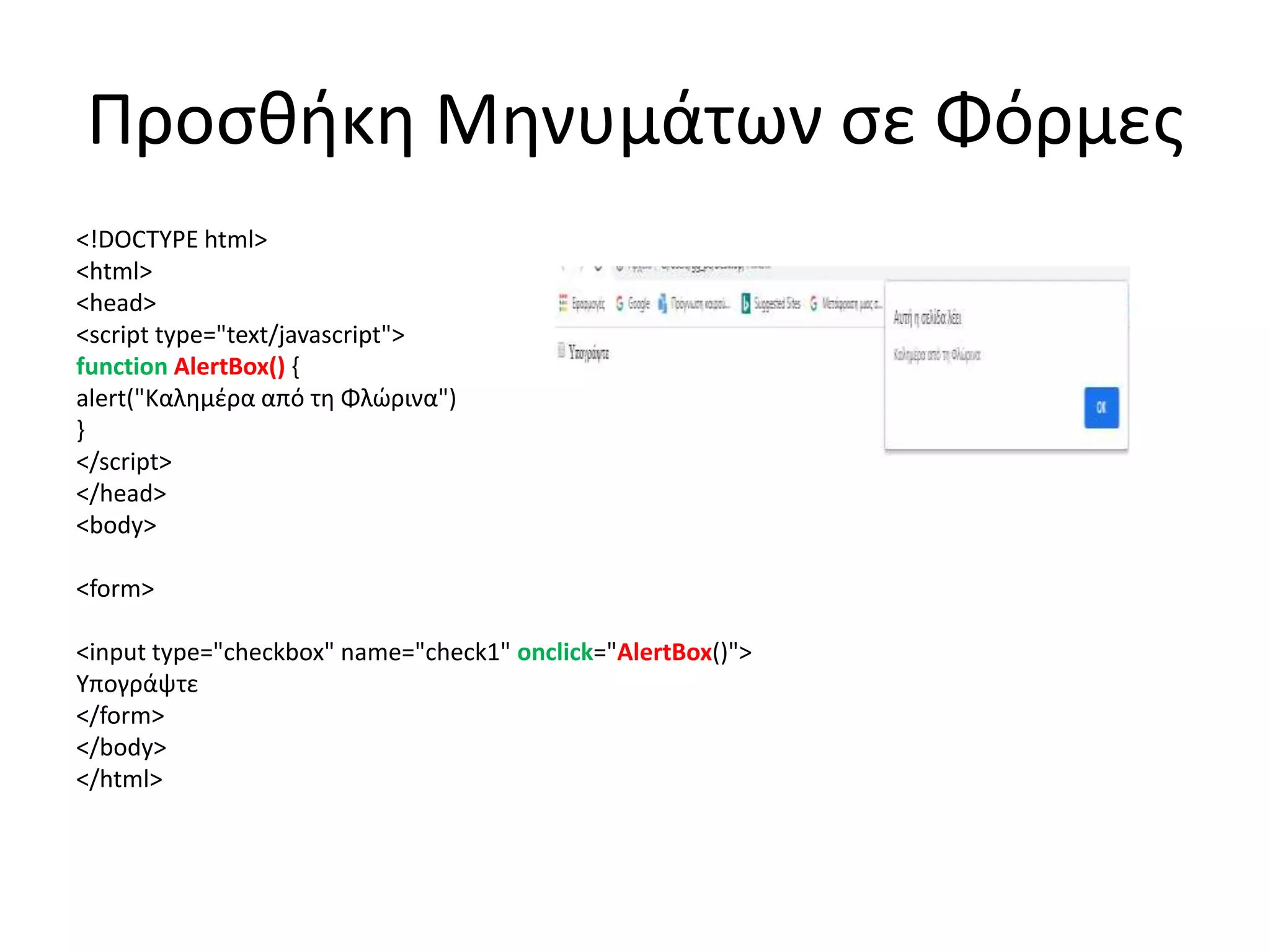Click the alert("Καλημέρα από τη Φλώρινα") line

point(266,398)
